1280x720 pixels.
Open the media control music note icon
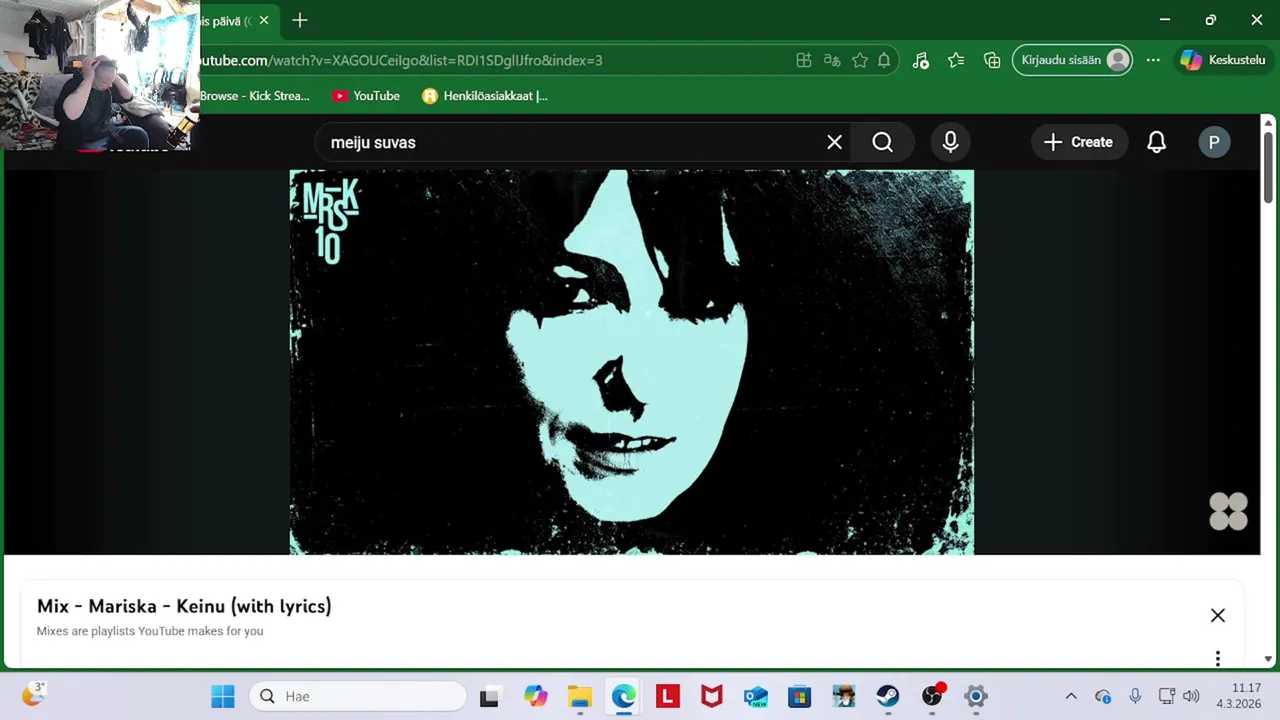coord(921,60)
